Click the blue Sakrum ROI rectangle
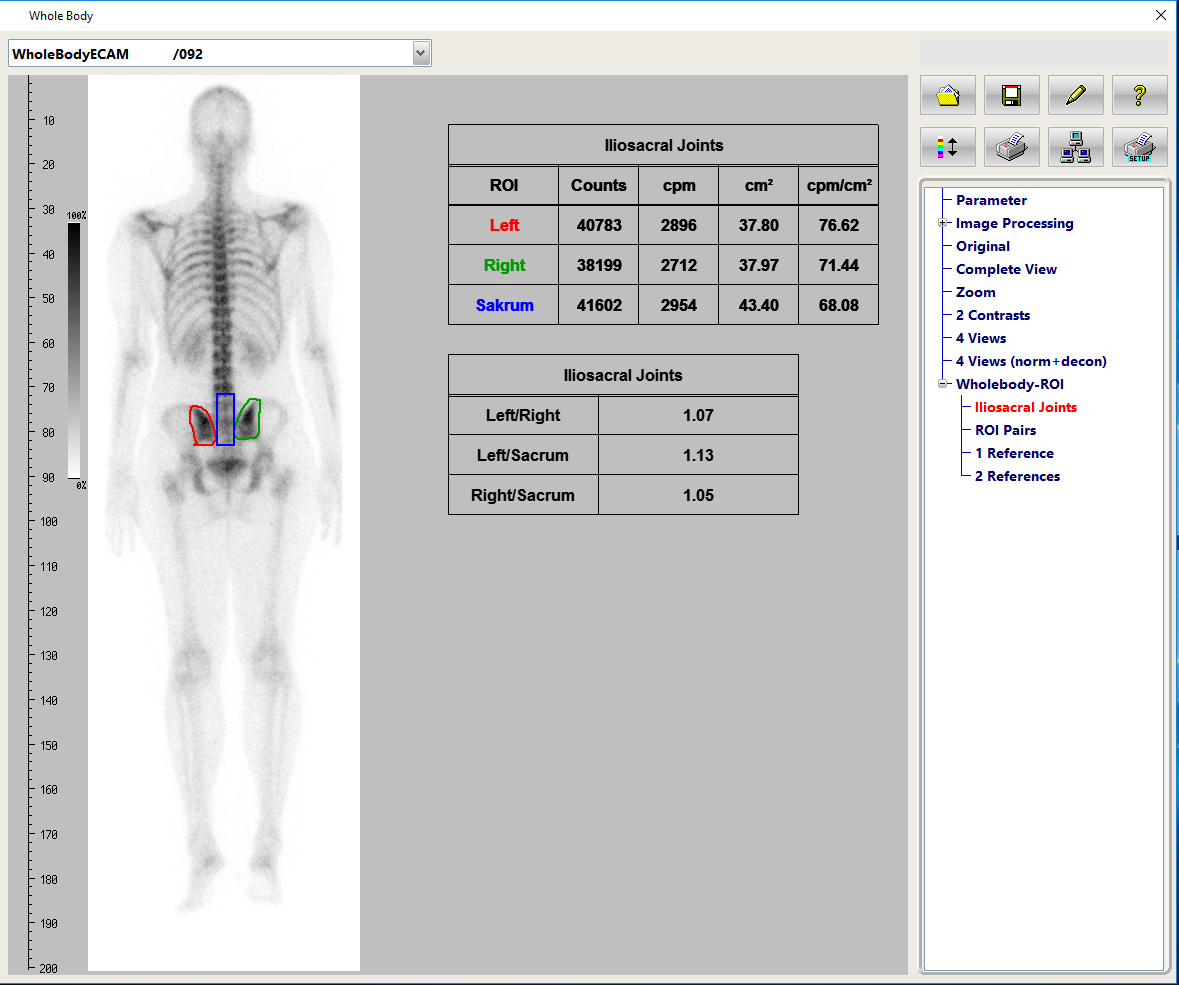Image resolution: width=1179 pixels, height=985 pixels. pyautogui.click(x=226, y=419)
